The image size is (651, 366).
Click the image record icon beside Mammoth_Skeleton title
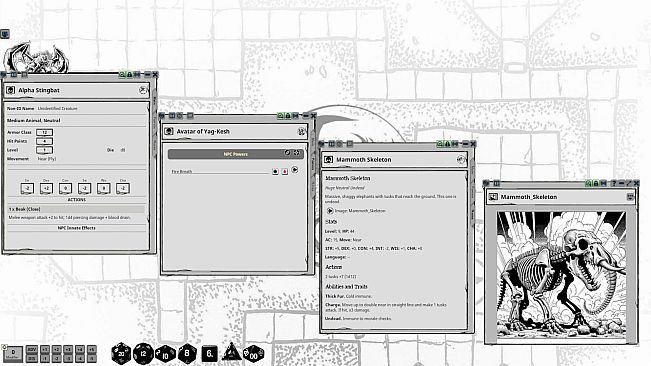pyautogui.click(x=493, y=197)
